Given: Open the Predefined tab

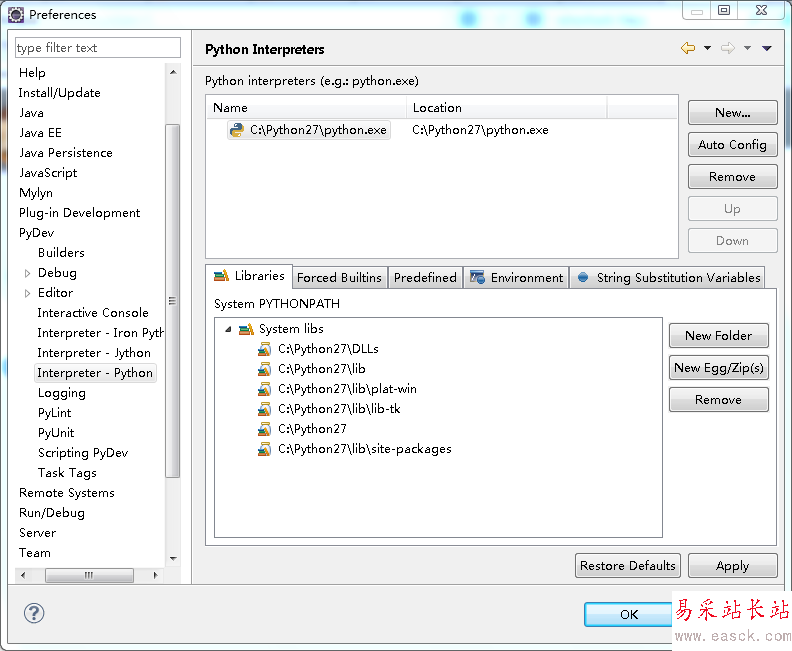Looking at the screenshot, I should pyautogui.click(x=425, y=278).
